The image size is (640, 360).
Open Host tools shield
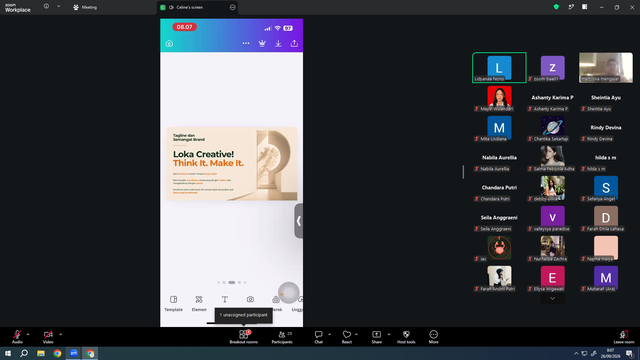point(406,337)
